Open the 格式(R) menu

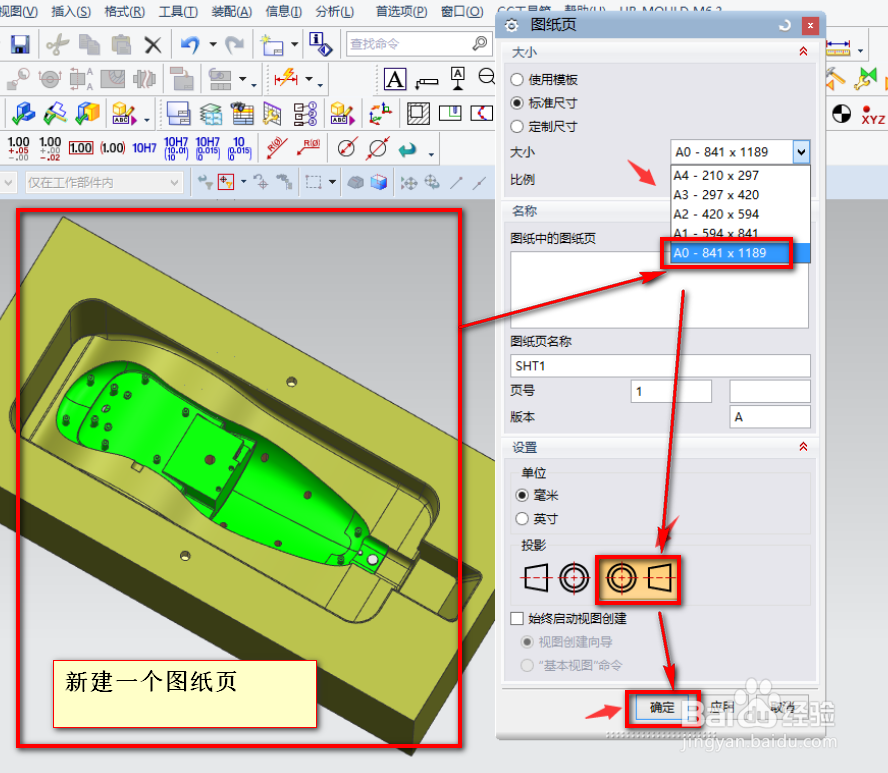[x=125, y=11]
